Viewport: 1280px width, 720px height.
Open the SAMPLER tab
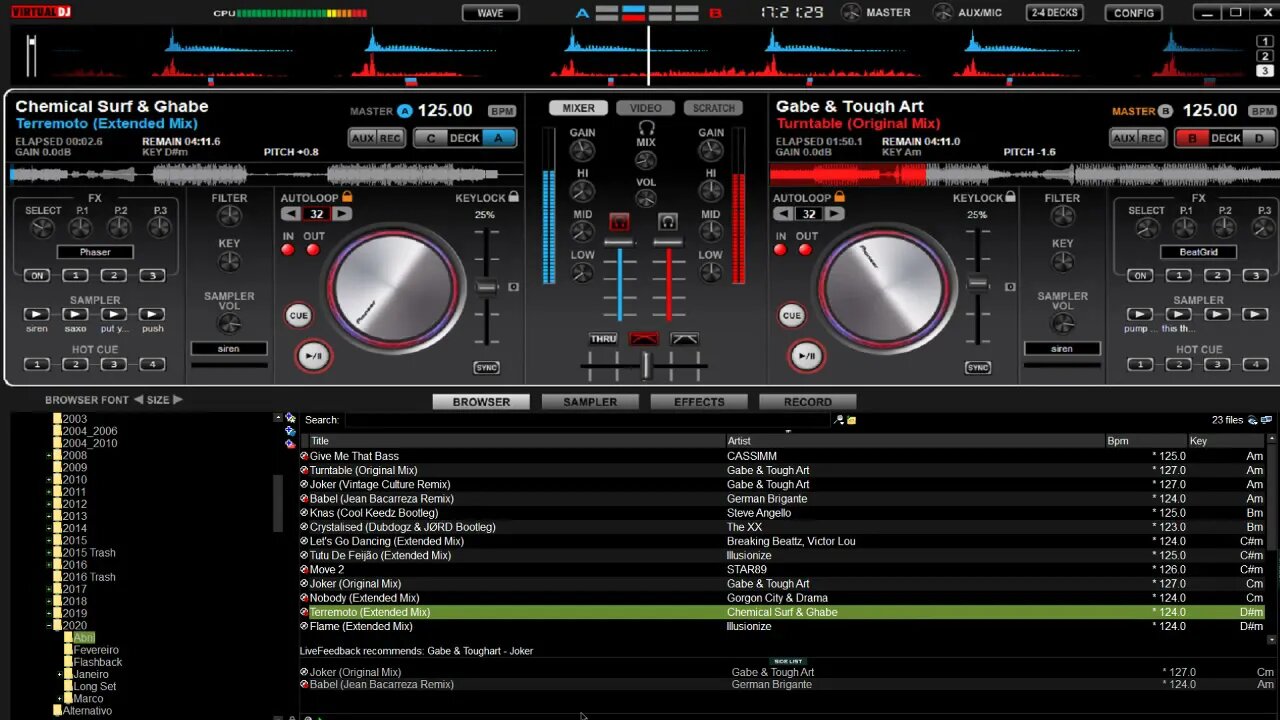point(590,402)
